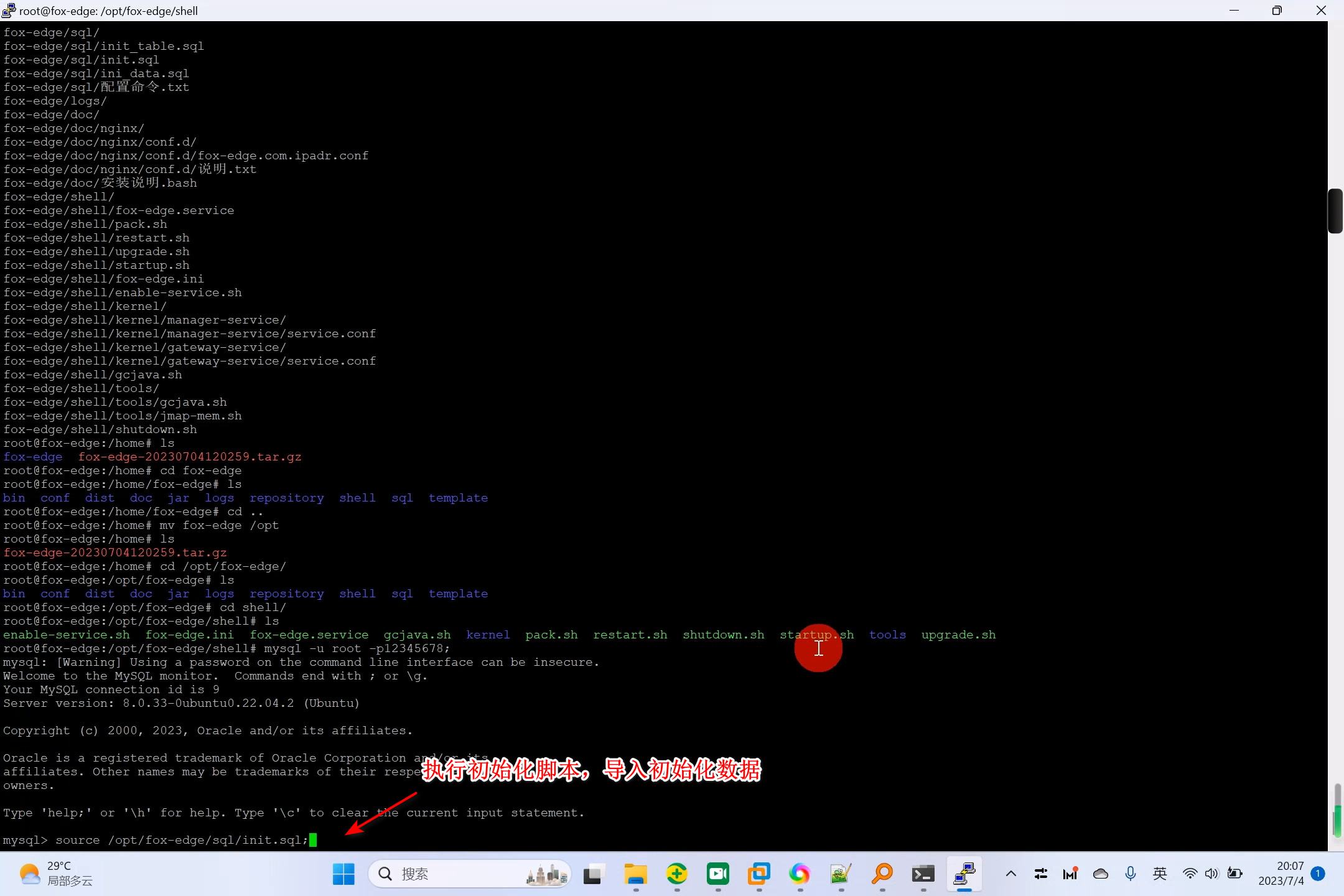This screenshot has width=1344, height=896.
Task: Minimize the PuTTY window
Action: (1234, 11)
